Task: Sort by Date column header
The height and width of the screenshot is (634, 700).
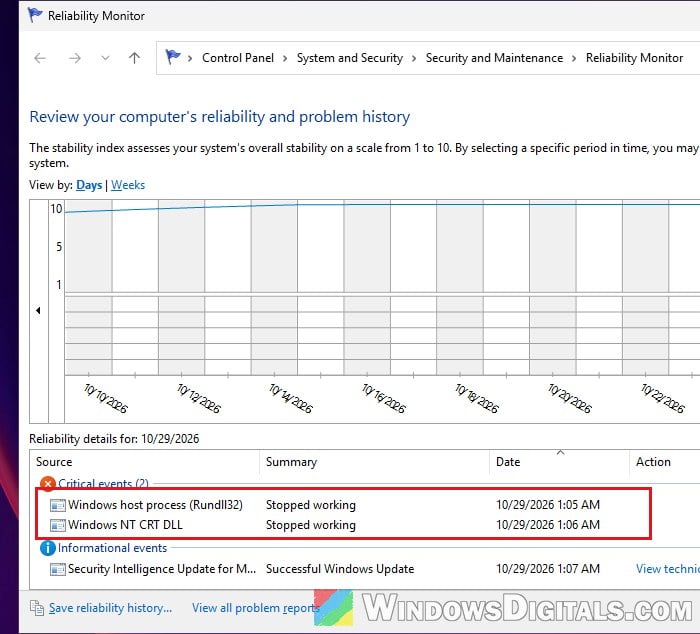Action: tap(559, 462)
